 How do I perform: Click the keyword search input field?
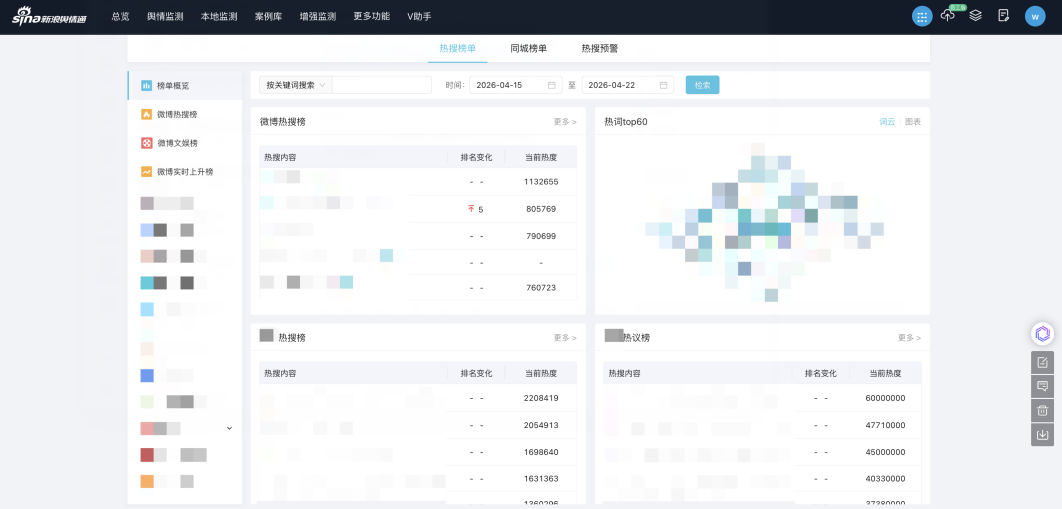tap(381, 85)
